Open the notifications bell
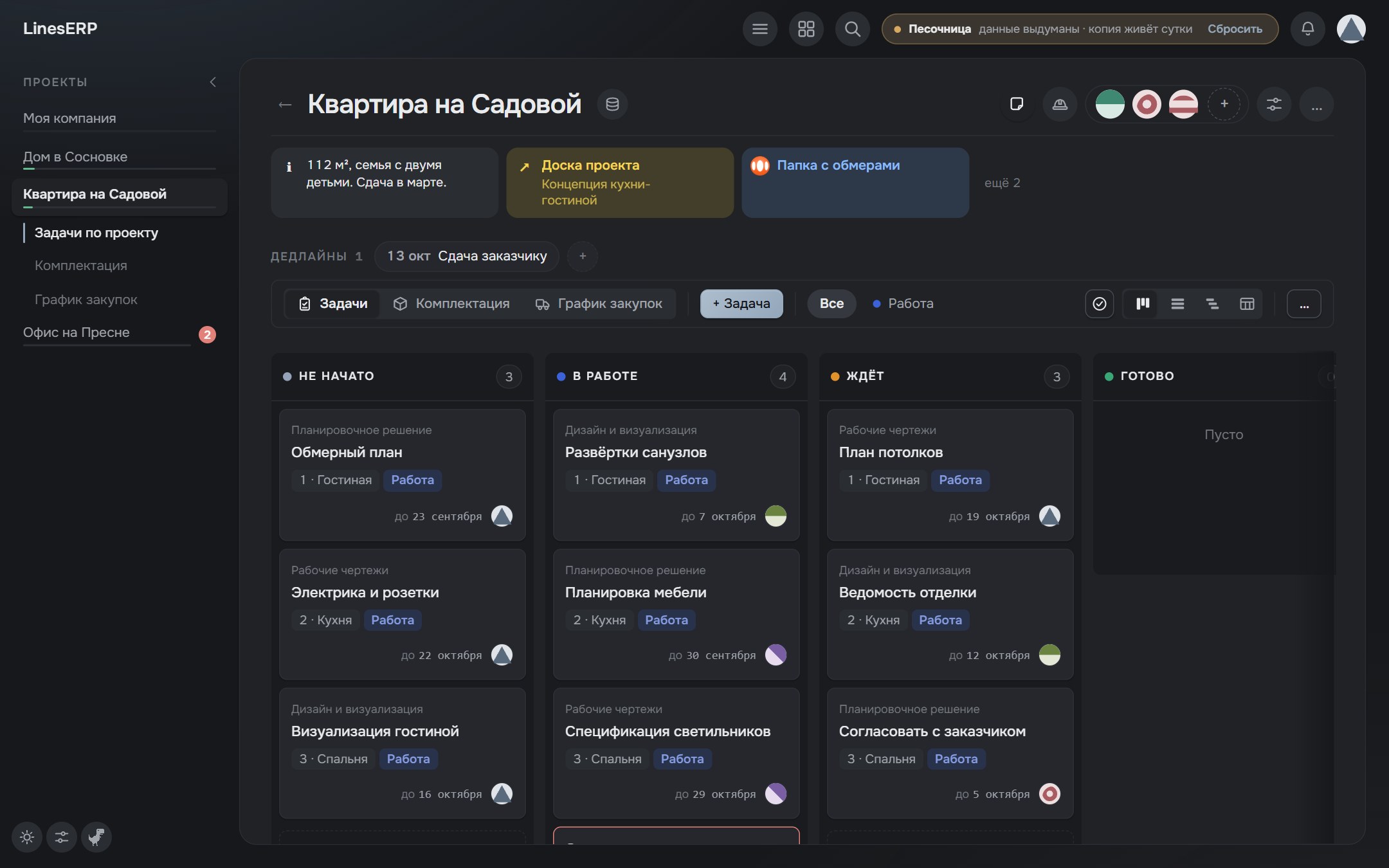Image resolution: width=1389 pixels, height=868 pixels. (1307, 29)
